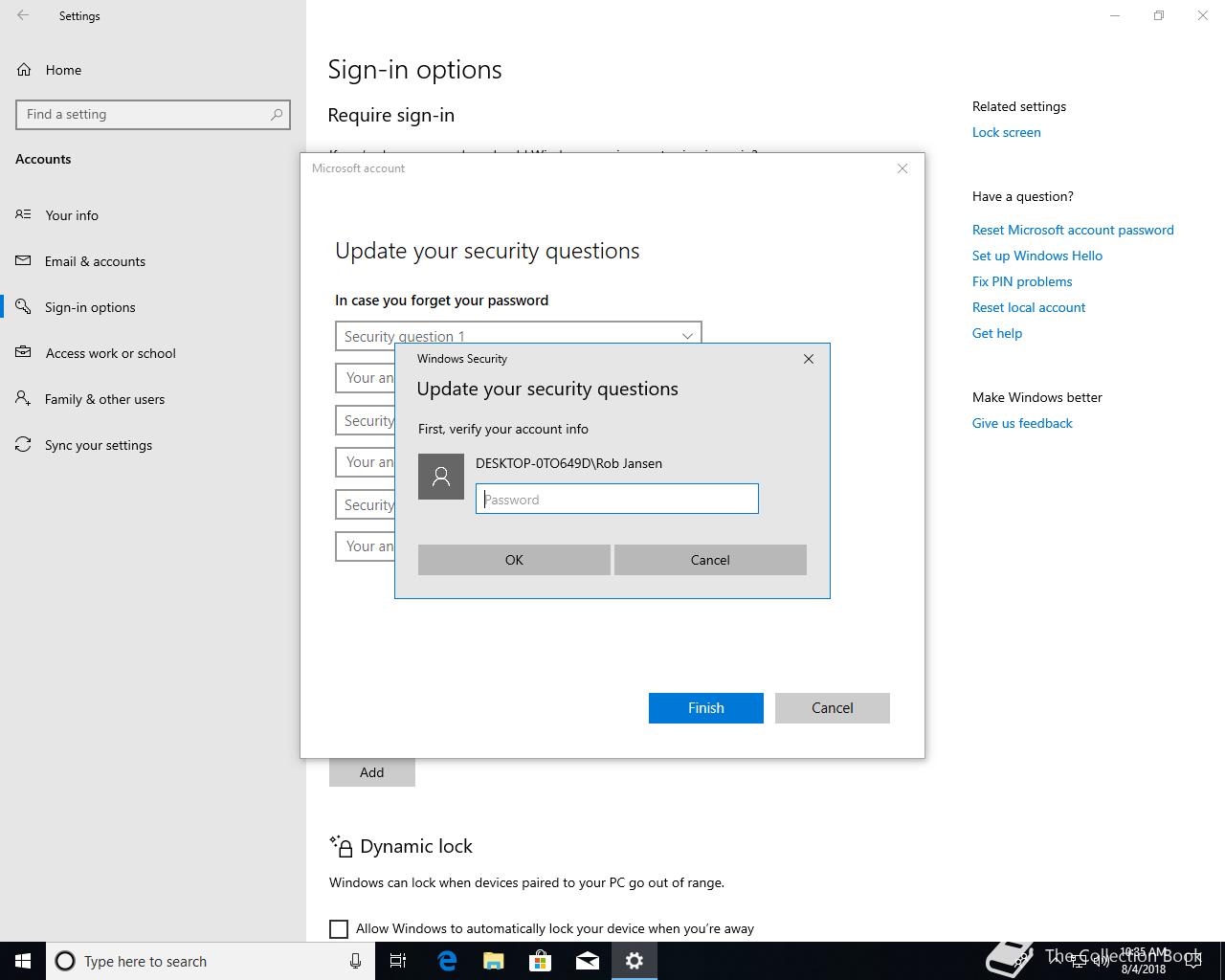Type password in Windows Security field
The height and width of the screenshot is (980, 1225).
point(617,499)
